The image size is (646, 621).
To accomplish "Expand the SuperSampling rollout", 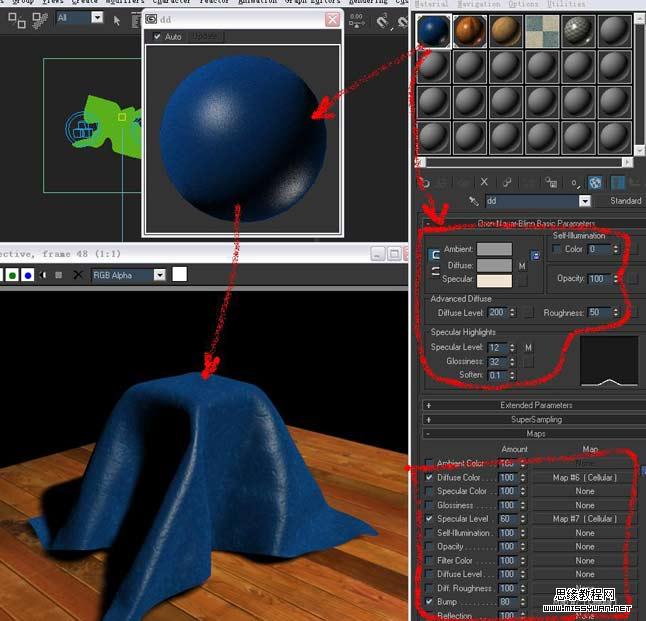I will tap(536, 420).
